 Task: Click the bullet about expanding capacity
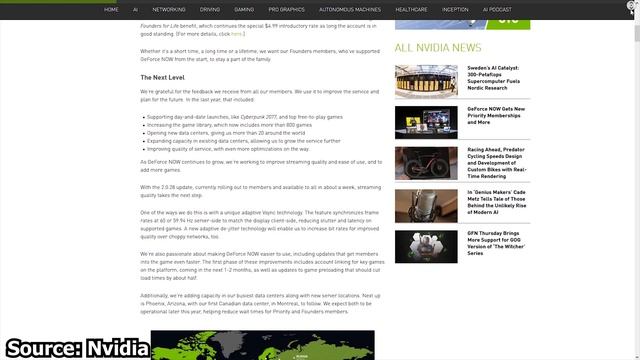point(244,141)
